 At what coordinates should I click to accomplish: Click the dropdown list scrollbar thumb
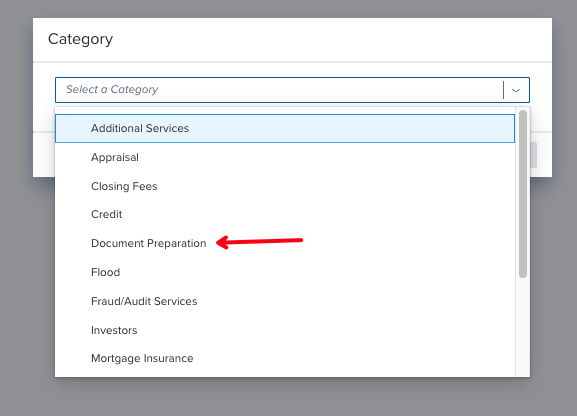coord(523,194)
